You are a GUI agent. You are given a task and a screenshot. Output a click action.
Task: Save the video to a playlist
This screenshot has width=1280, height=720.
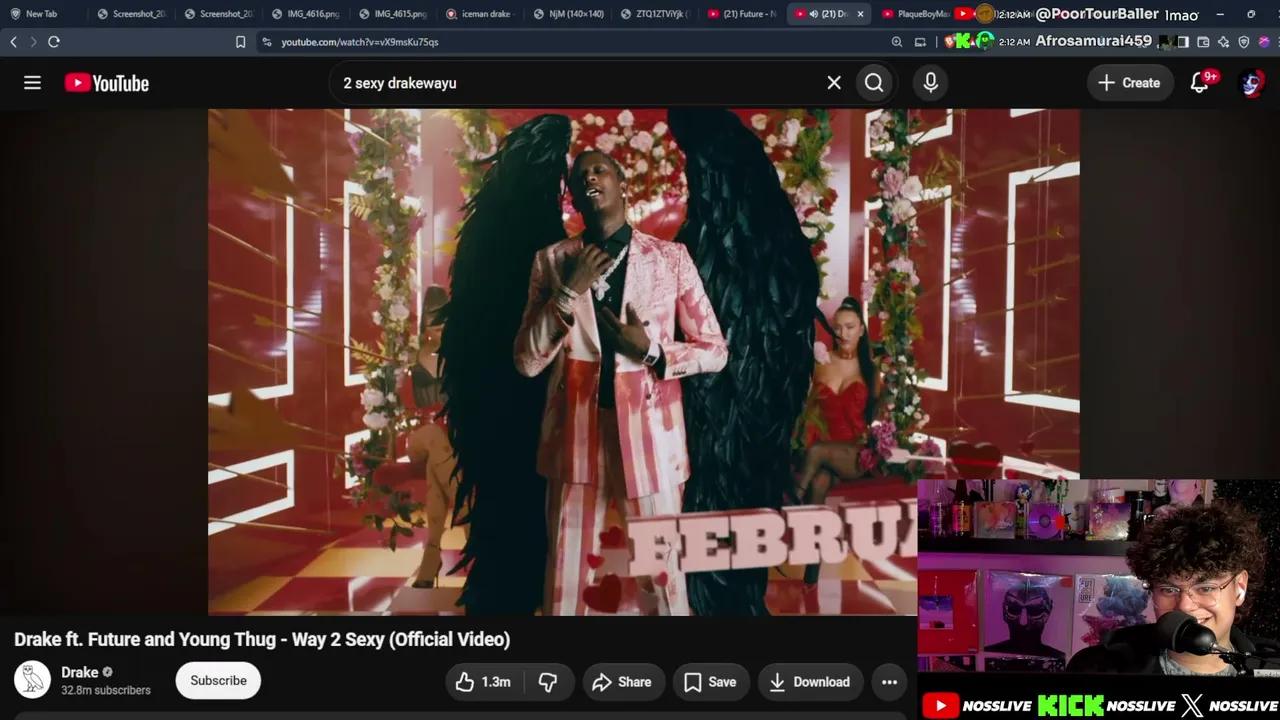[711, 682]
